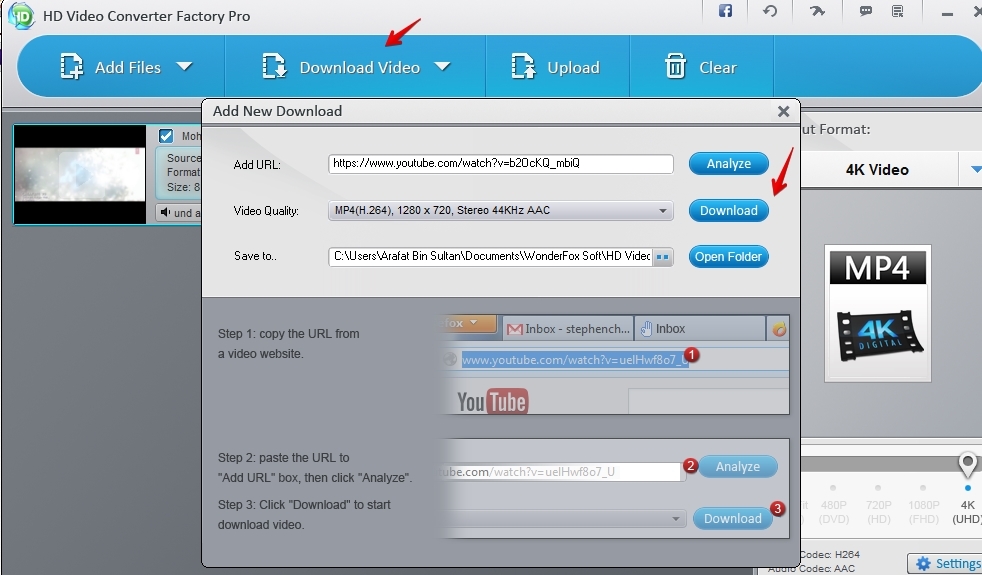Minimize the application window
The image size is (982, 575).
click(947, 14)
